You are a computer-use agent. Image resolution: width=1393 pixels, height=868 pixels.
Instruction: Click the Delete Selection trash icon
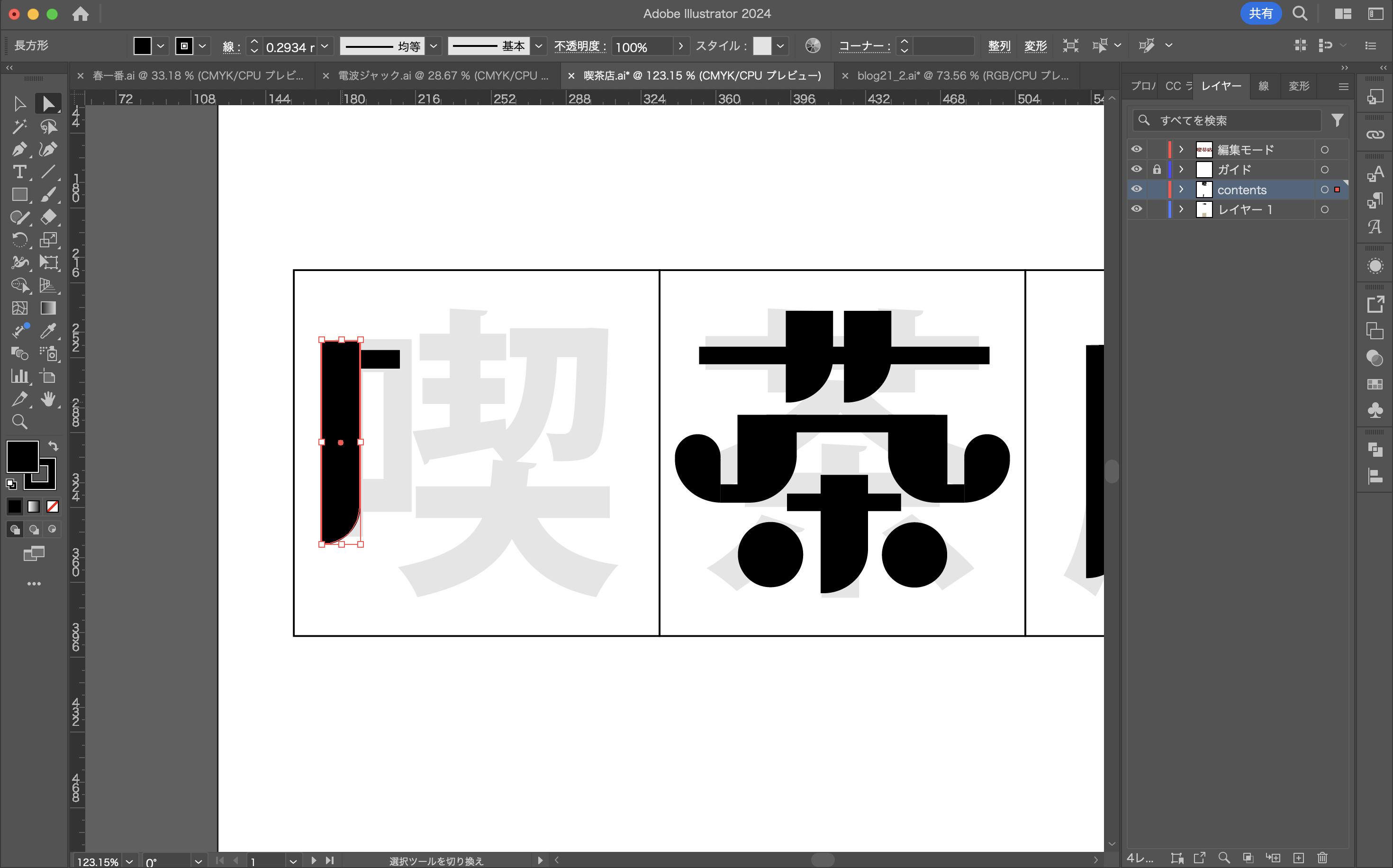click(1322, 858)
